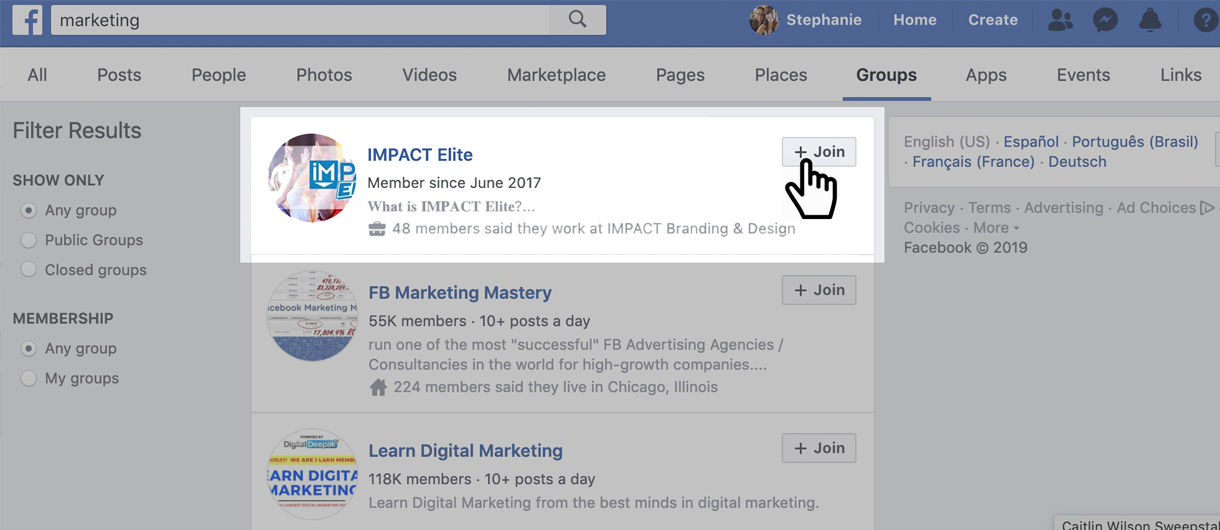Click the Facebook logo icon
1220x530 pixels.
[x=27, y=20]
